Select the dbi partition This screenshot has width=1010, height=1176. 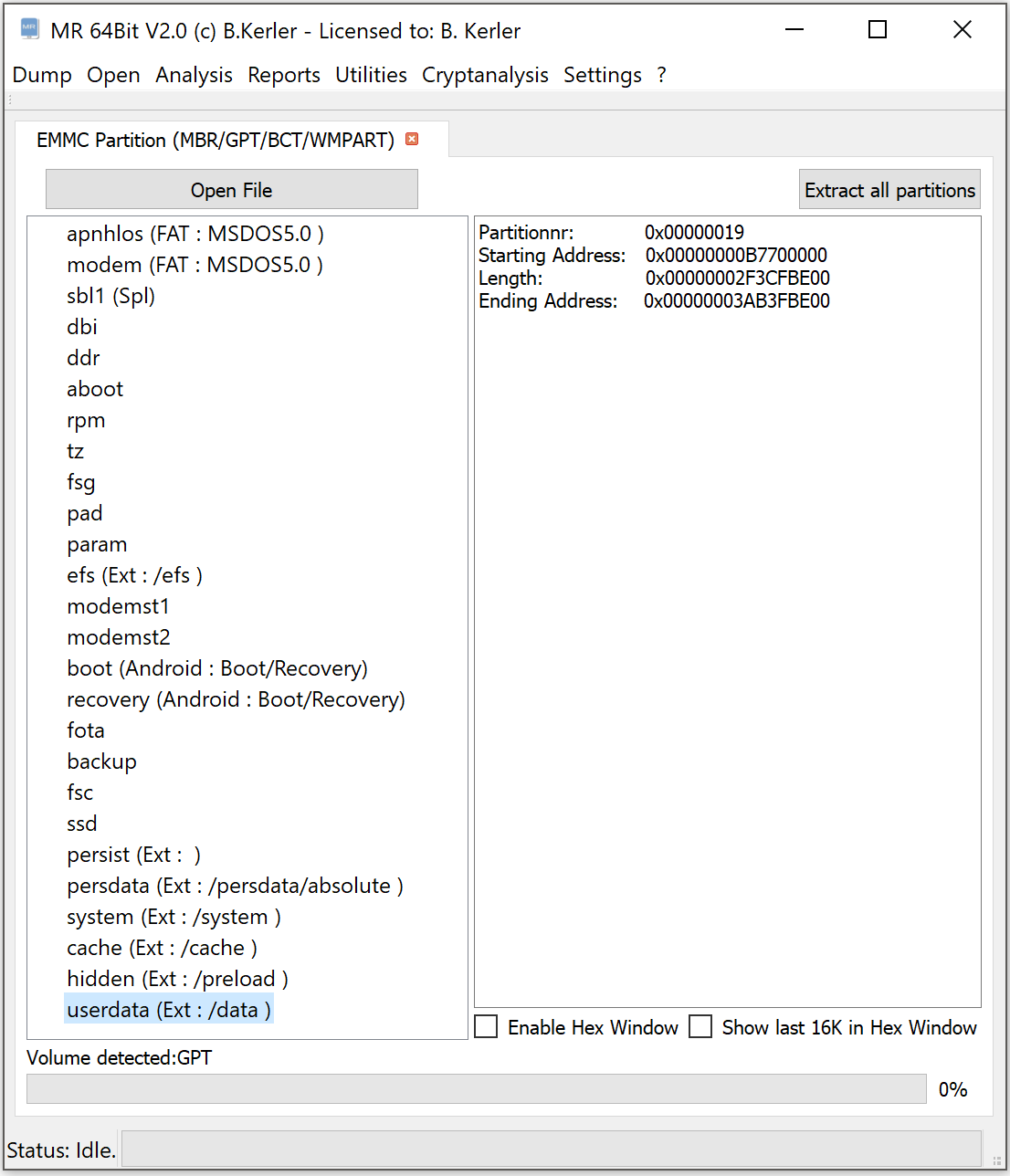(x=82, y=327)
